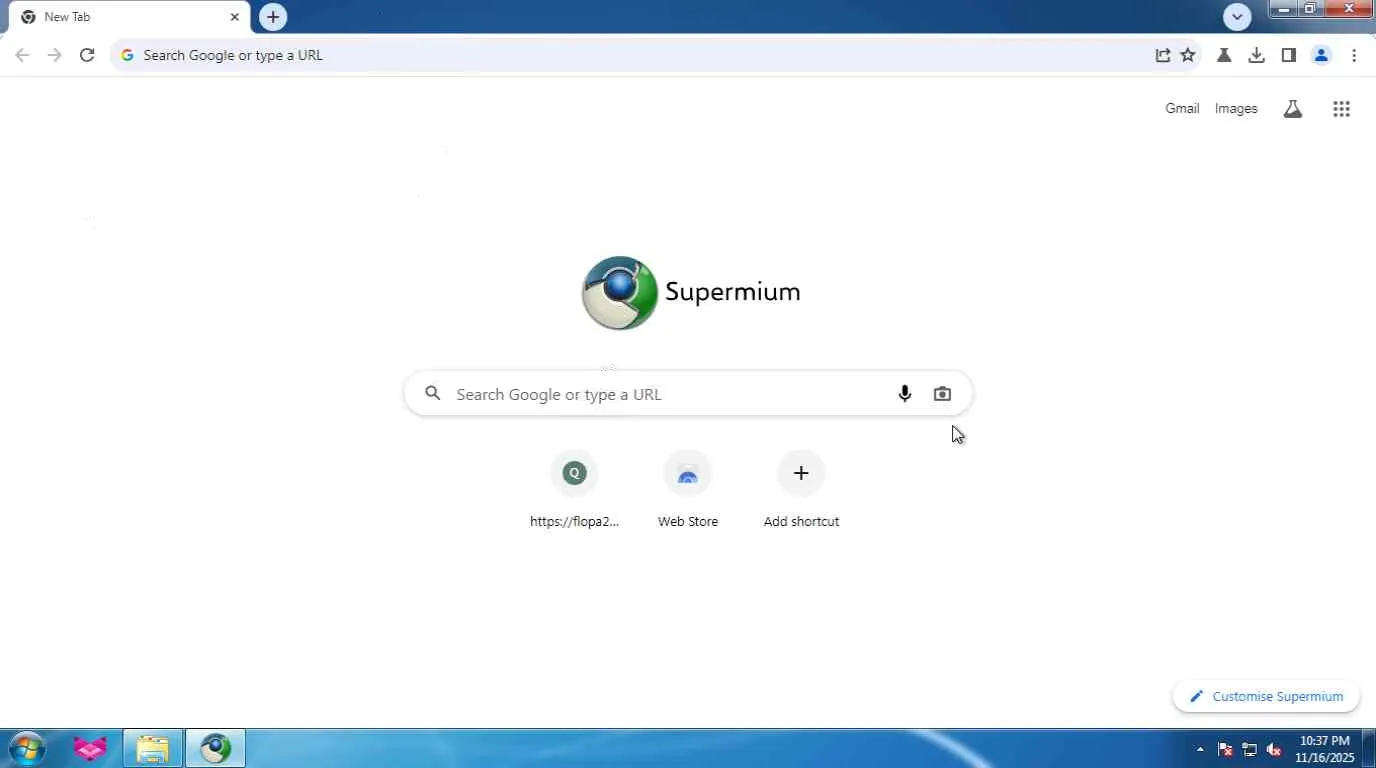
Task: Open the downloads toolbar icon
Action: click(x=1256, y=56)
